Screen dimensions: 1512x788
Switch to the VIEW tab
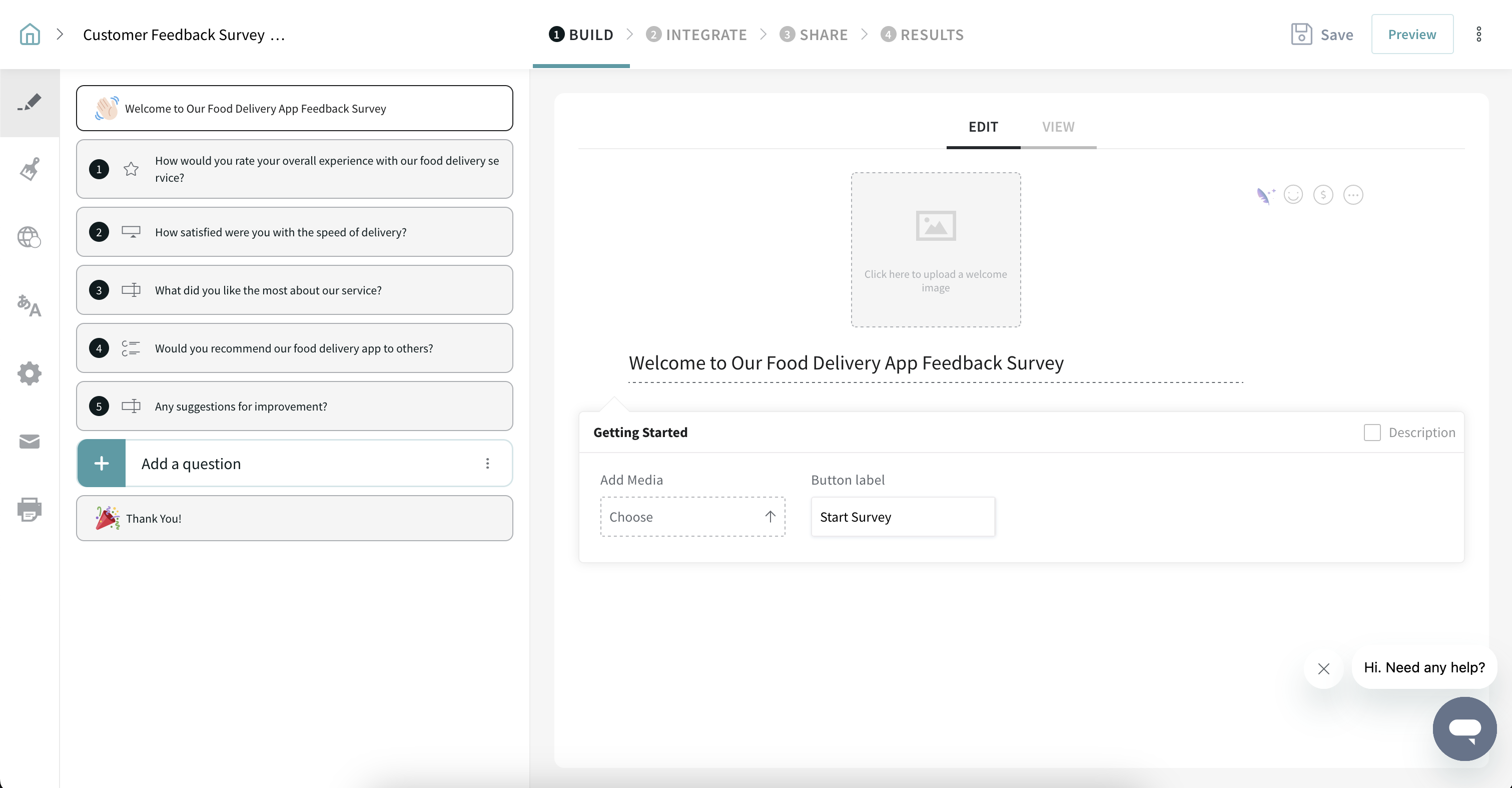1058,127
